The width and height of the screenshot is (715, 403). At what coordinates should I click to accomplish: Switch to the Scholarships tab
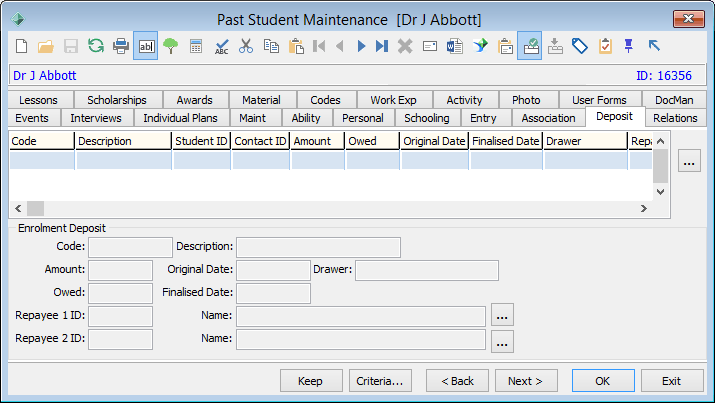(x=117, y=100)
